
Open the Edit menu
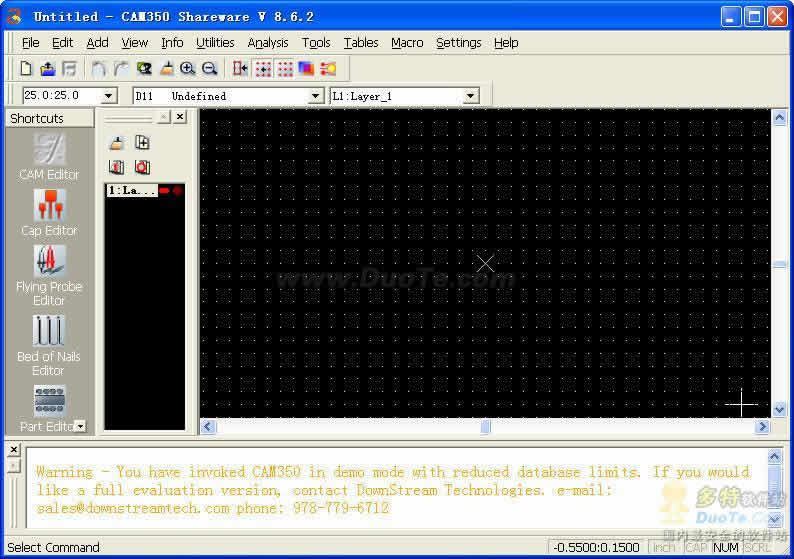(62, 43)
